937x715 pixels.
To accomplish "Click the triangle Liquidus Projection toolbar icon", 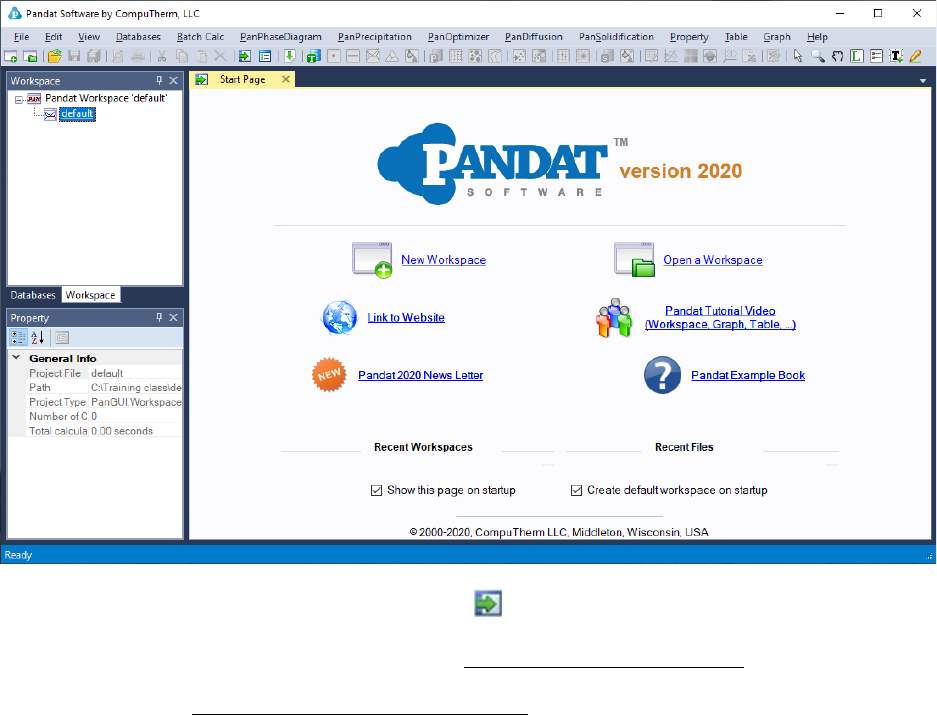I will 392,56.
